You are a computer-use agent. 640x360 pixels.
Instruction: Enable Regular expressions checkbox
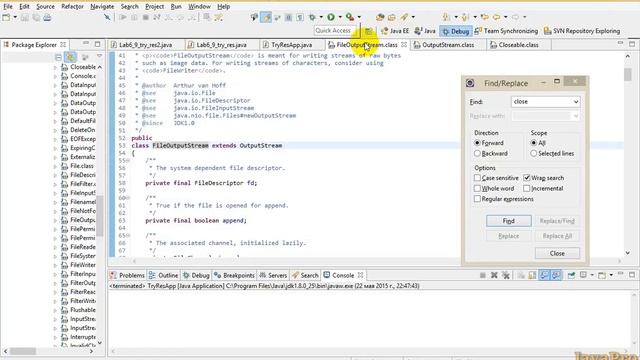[x=477, y=199]
